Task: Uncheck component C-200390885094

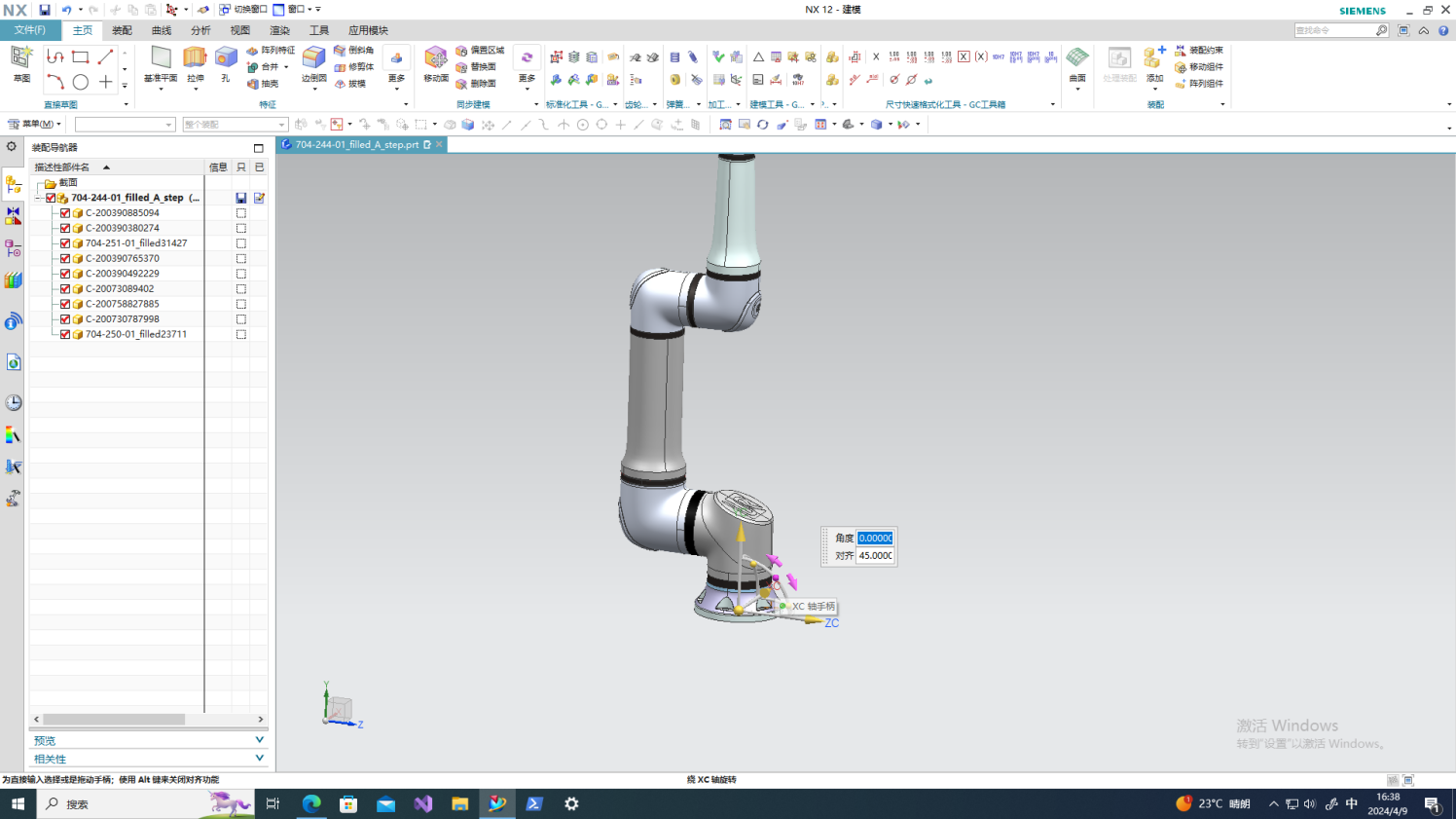Action: [65, 213]
